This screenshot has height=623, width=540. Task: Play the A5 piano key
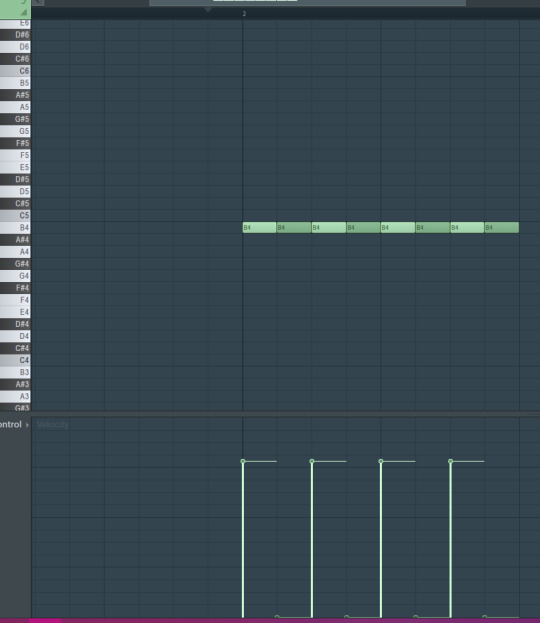(x=15, y=107)
